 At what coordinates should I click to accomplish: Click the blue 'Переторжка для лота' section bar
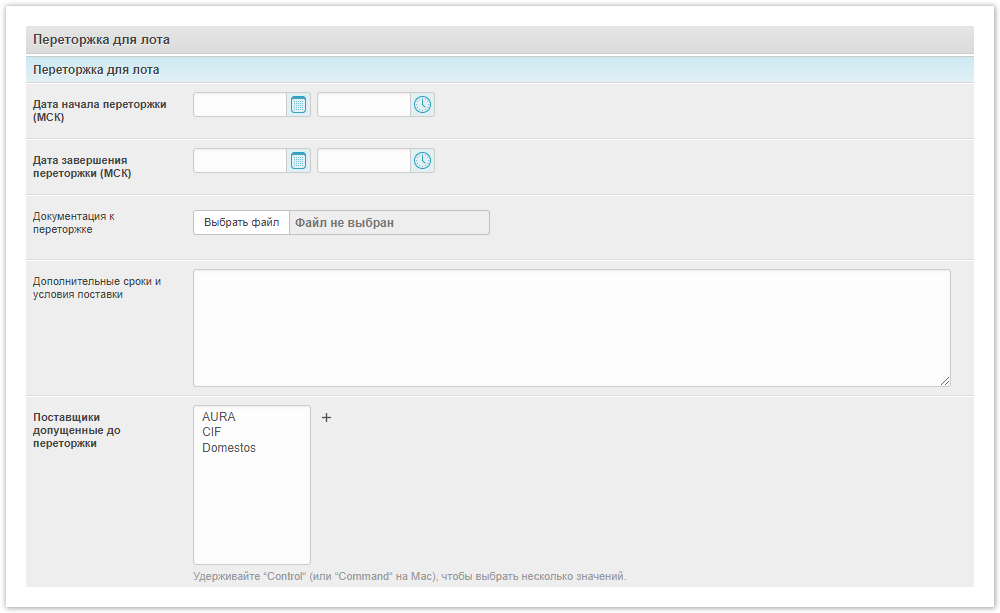point(96,70)
